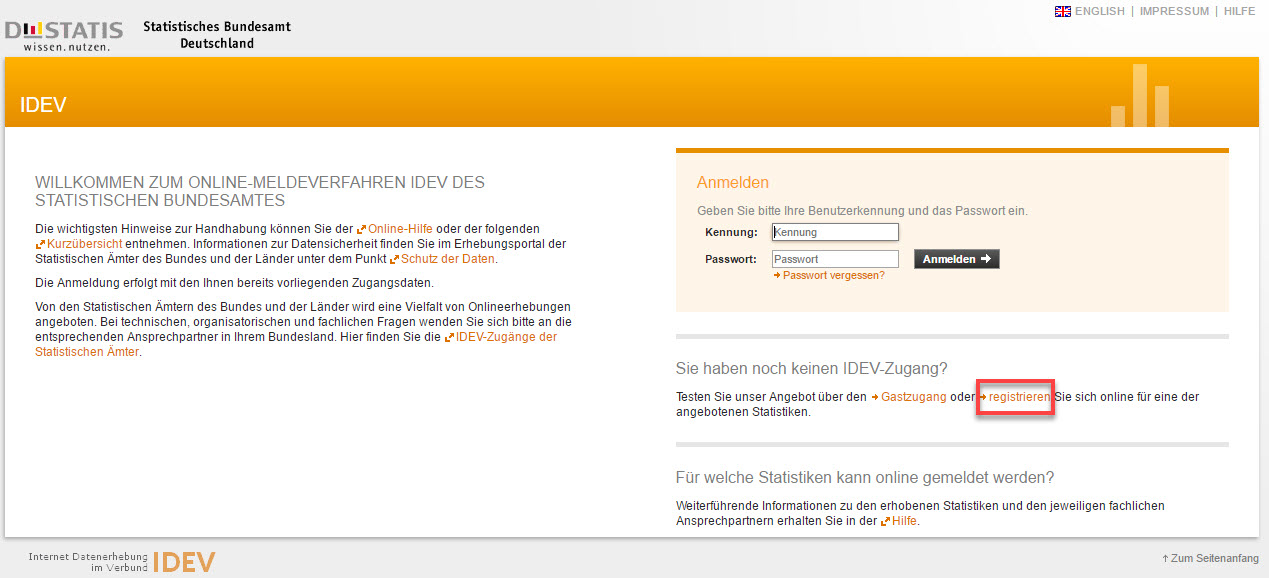Open the Gastzugang link
This screenshot has width=1269, height=578.
pyautogui.click(x=908, y=397)
